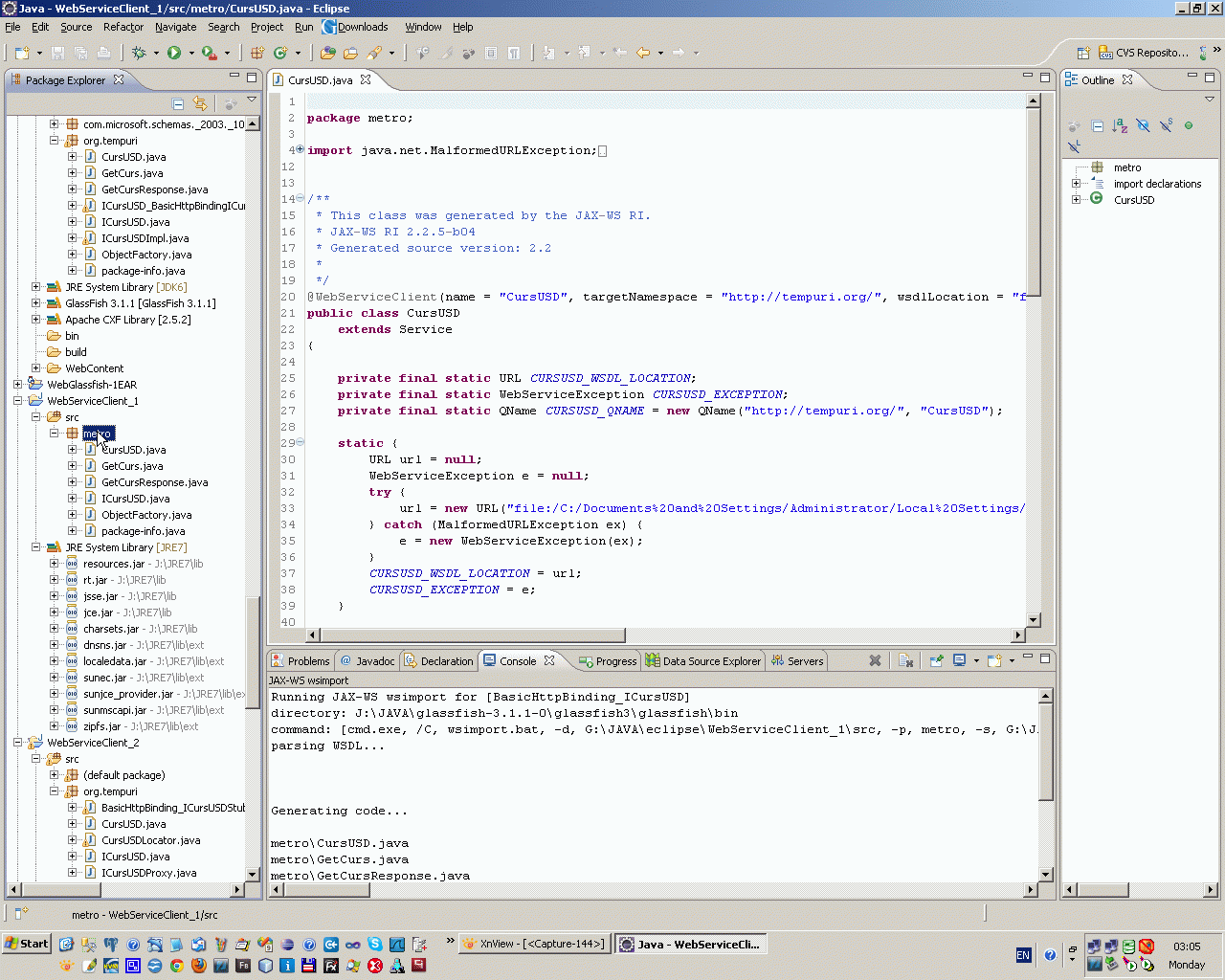Image resolution: width=1225 pixels, height=980 pixels.
Task: Sort Outline members alphabetically
Action: [1120, 125]
